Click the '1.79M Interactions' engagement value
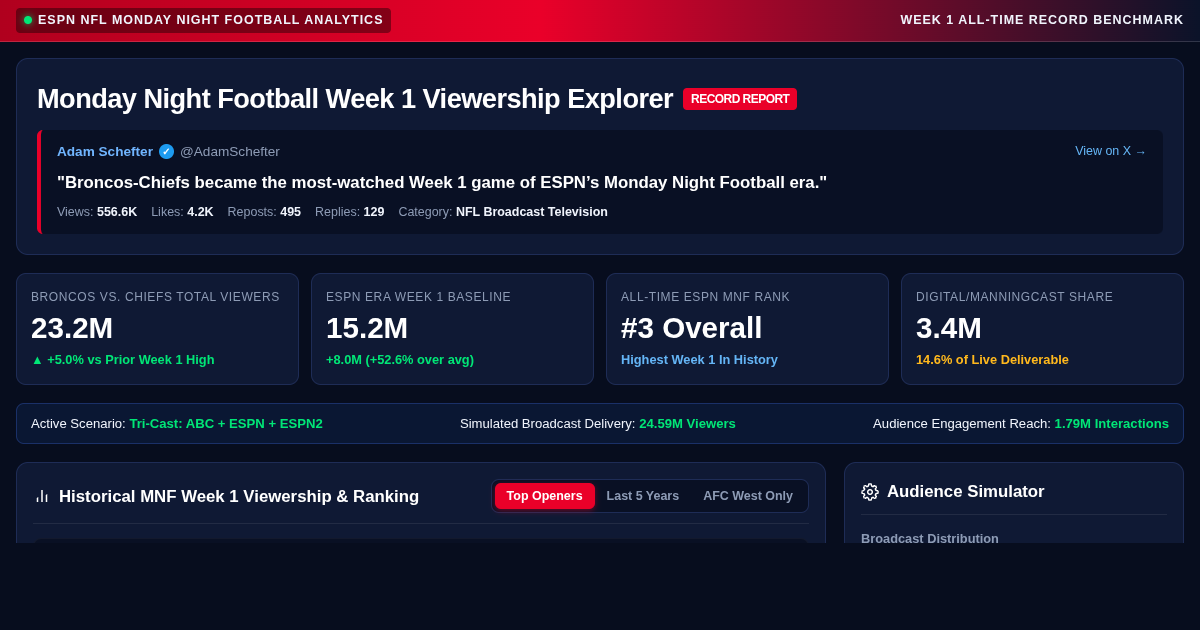Image resolution: width=1200 pixels, height=630 pixels. pos(1111,424)
